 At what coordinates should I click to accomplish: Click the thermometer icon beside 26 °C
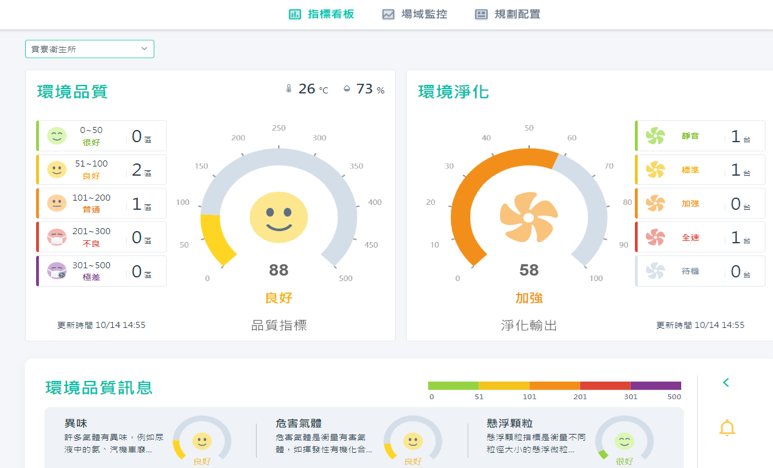[x=289, y=89]
